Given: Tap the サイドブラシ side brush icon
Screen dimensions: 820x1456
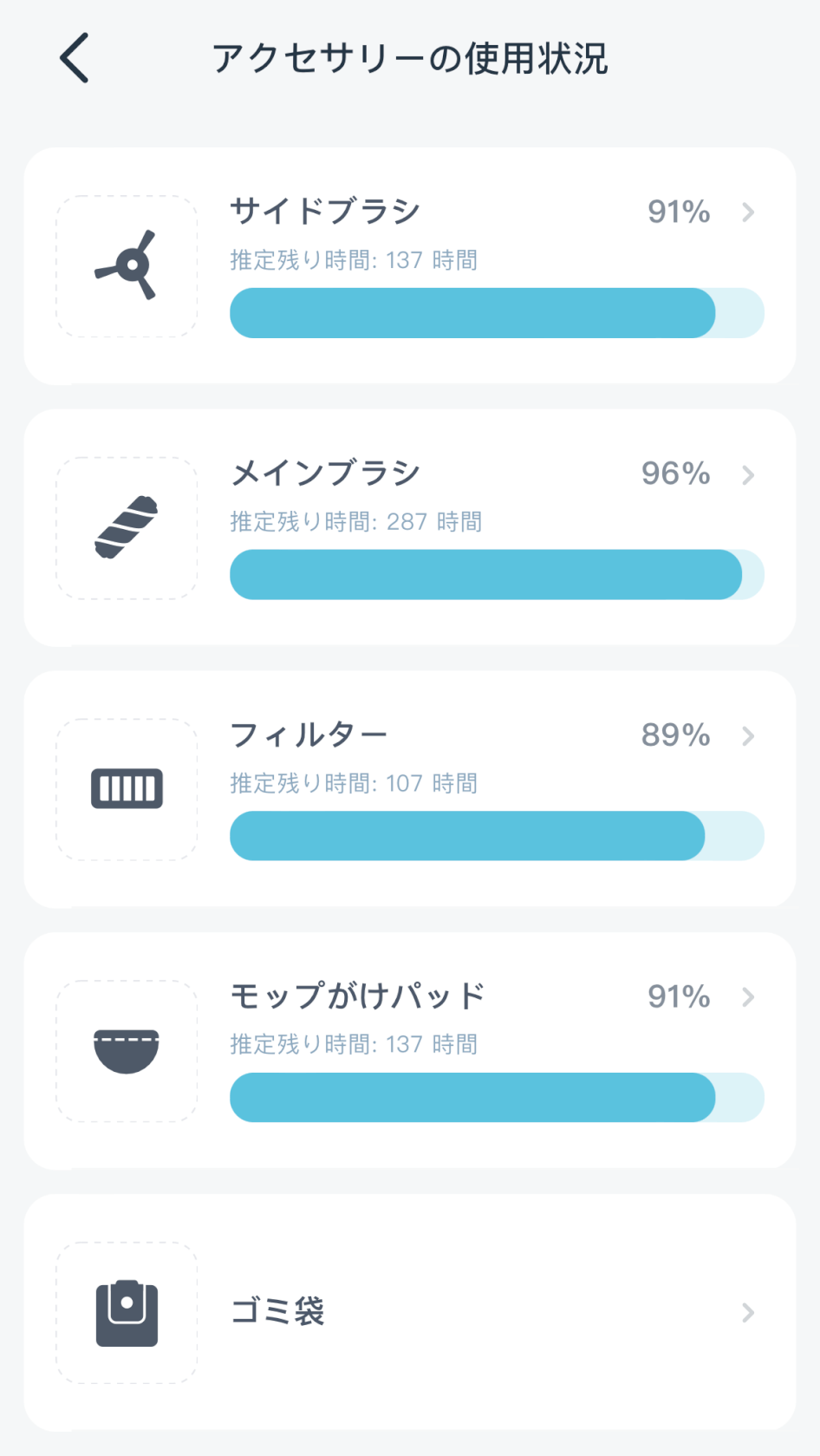Looking at the screenshot, I should (x=127, y=265).
